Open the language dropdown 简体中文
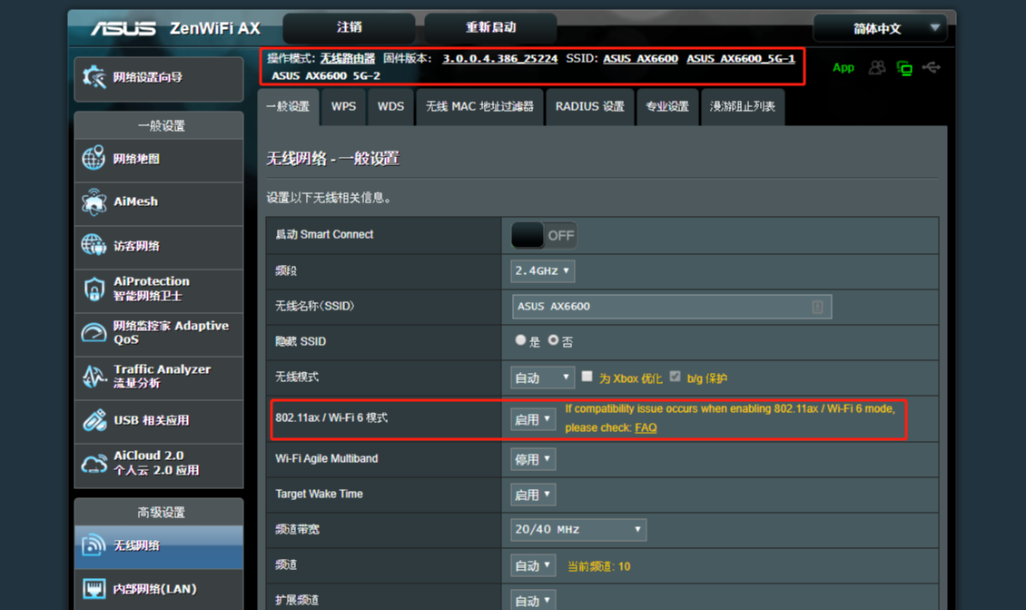 click(x=880, y=28)
